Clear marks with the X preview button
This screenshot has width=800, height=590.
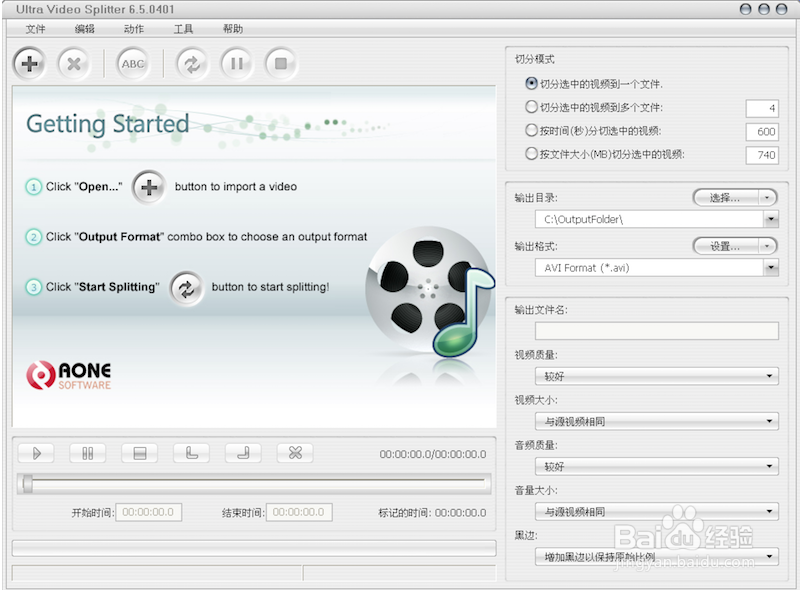(x=295, y=453)
